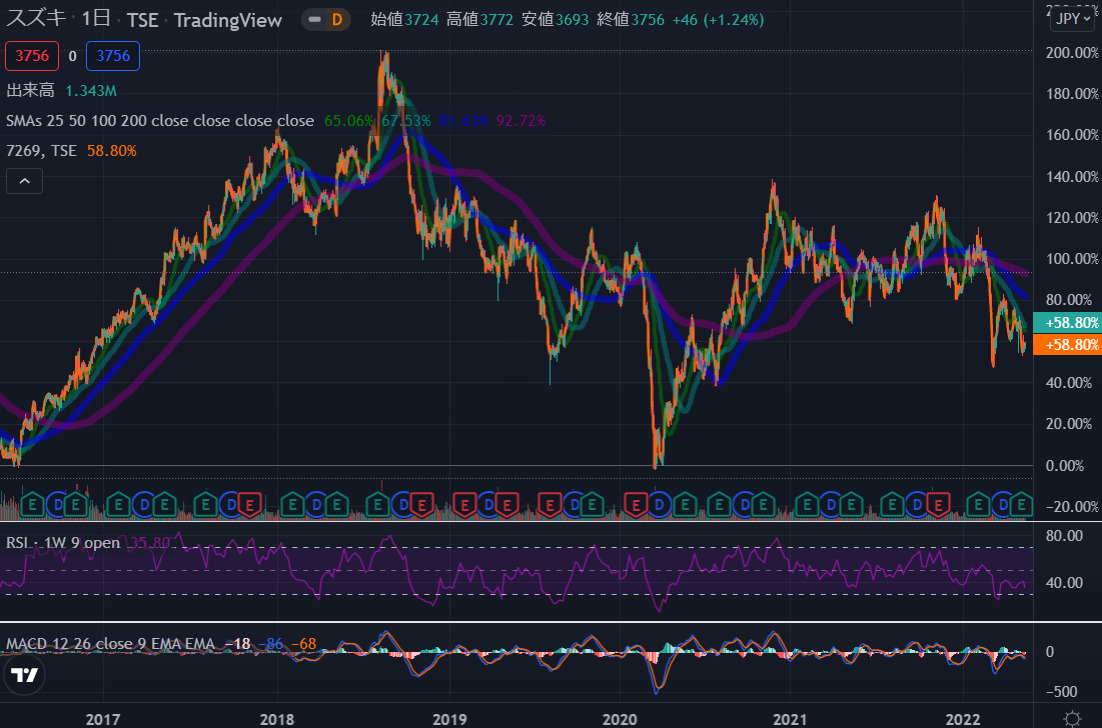The height and width of the screenshot is (728, 1102).
Task: Click the スズキ symbol name in the title
Action: point(37,18)
